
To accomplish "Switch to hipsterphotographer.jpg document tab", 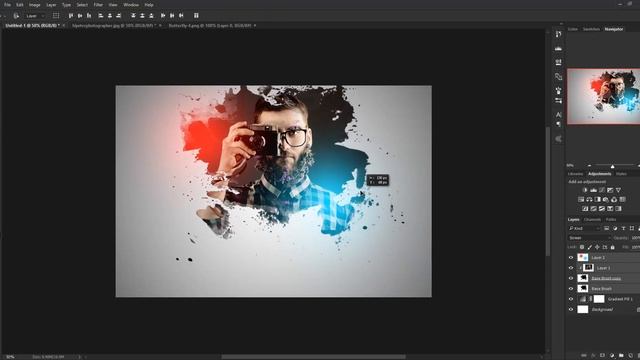I will click(x=113, y=26).
